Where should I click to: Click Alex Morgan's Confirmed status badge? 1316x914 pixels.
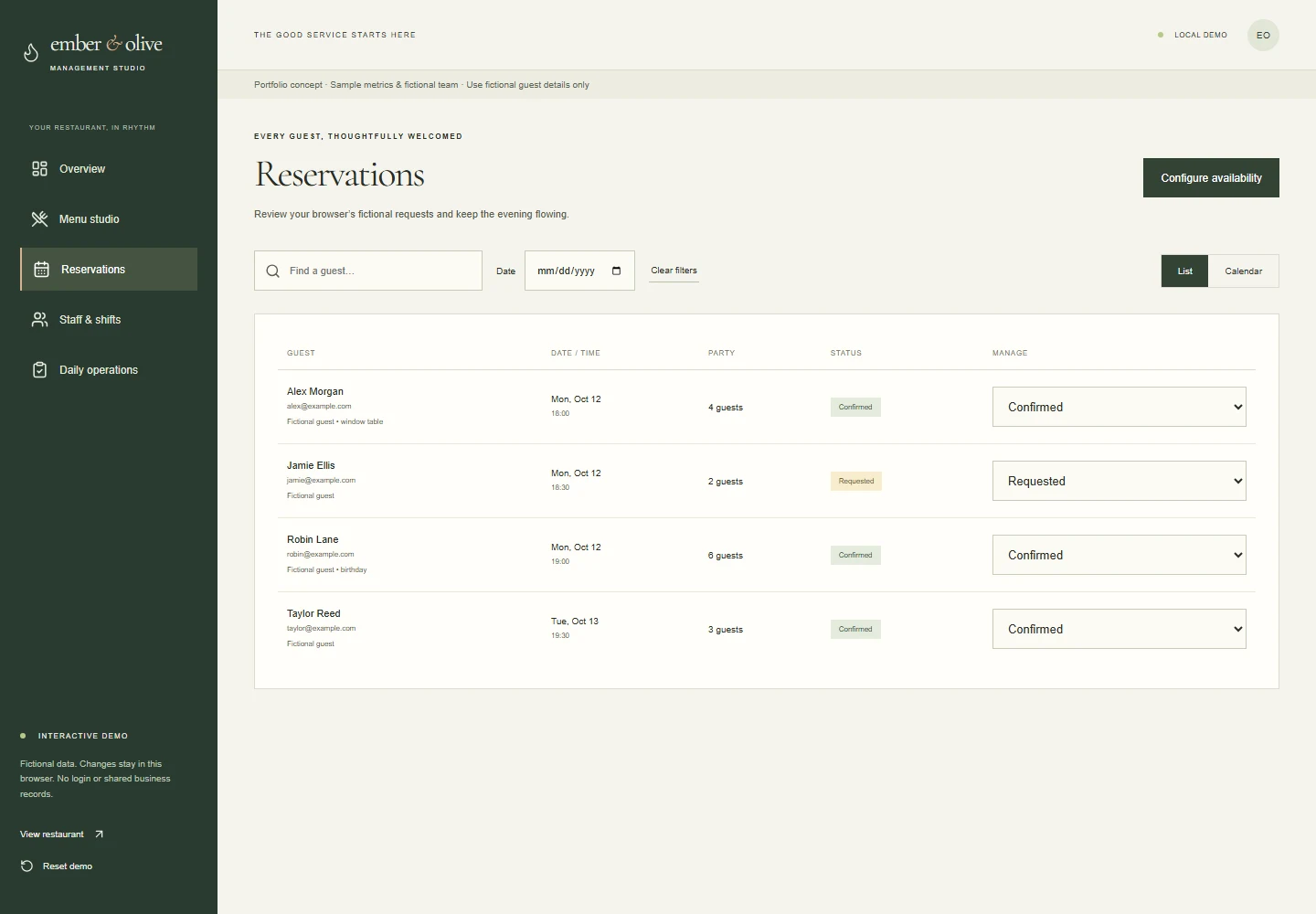(x=855, y=407)
